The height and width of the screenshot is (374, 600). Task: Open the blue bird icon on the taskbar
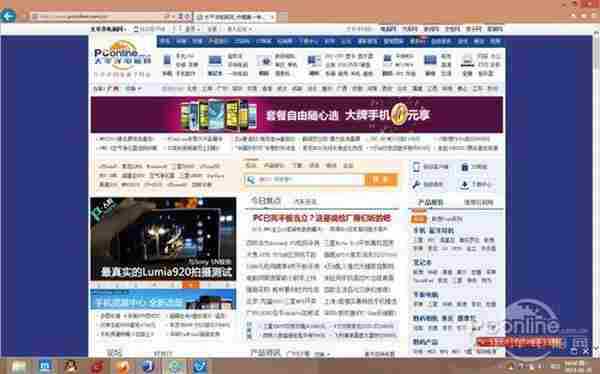[200, 367]
